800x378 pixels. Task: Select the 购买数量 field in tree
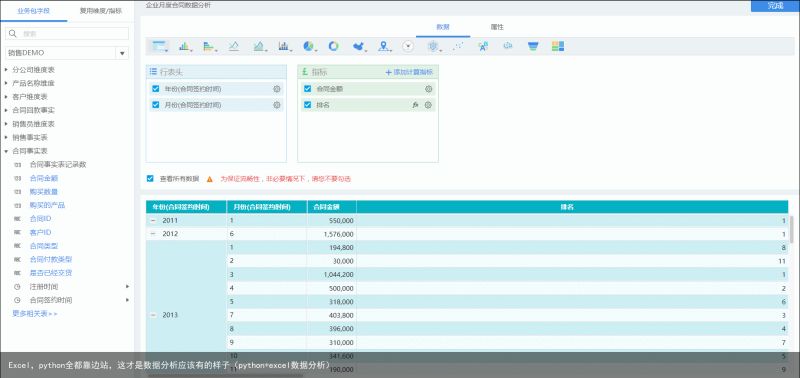click(43, 192)
